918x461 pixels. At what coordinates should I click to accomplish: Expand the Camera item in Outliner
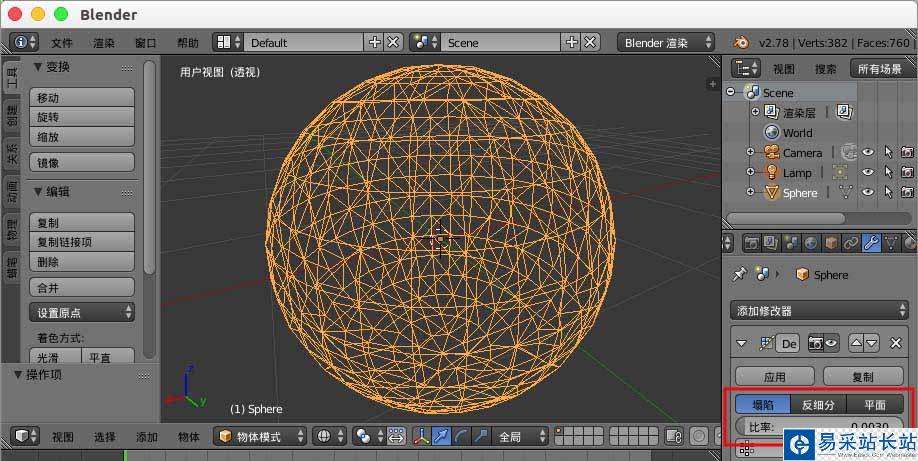751,152
